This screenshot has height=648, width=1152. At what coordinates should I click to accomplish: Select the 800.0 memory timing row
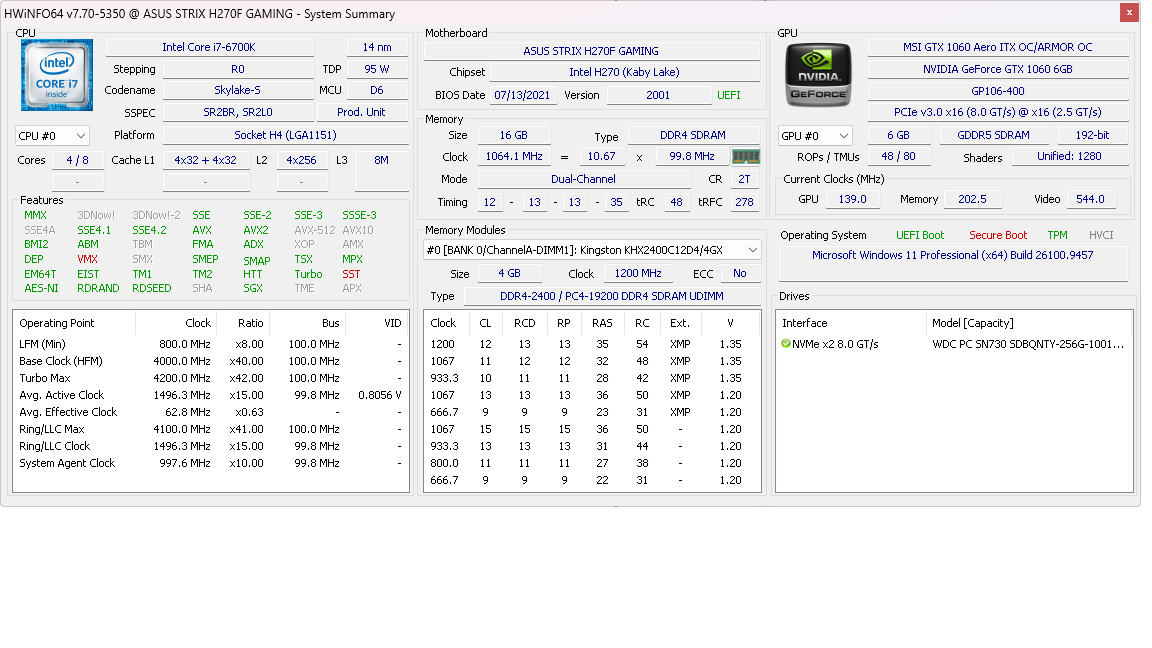click(x=592, y=464)
